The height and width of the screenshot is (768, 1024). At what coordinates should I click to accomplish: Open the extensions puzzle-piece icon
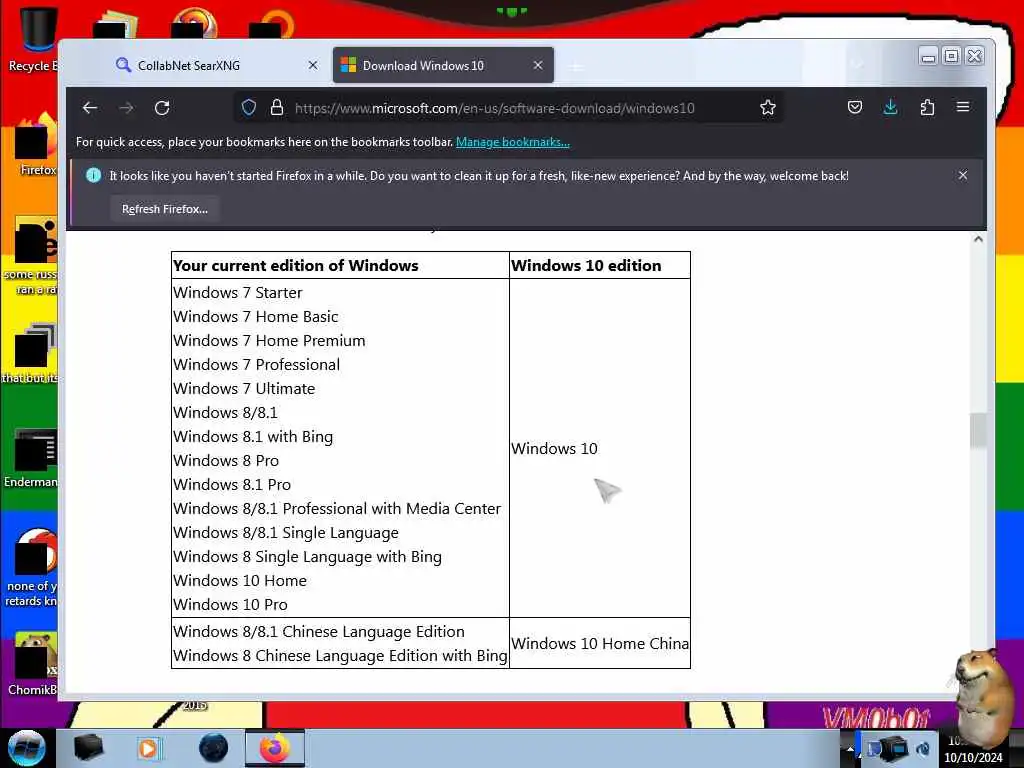point(927,107)
